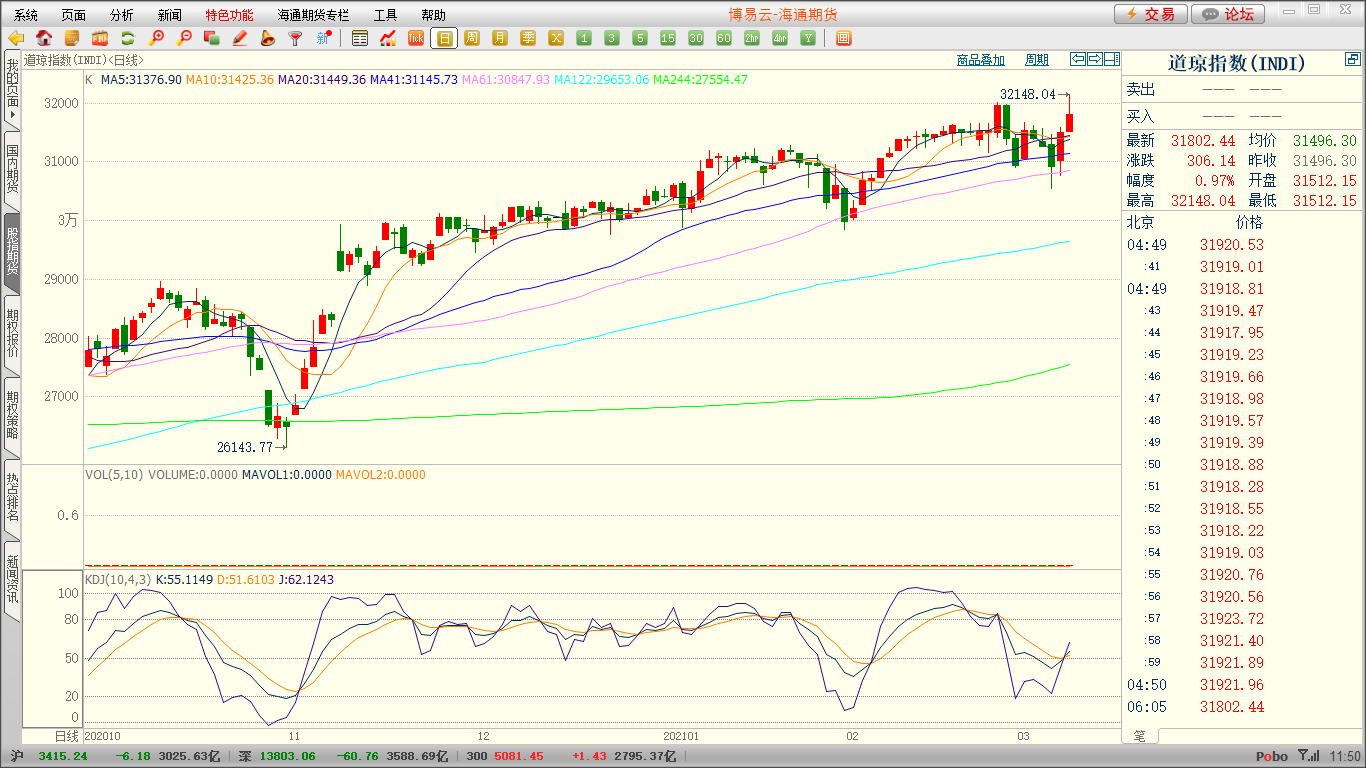Select the 15 minute period button
The width and height of the screenshot is (1366, 768).
(668, 38)
